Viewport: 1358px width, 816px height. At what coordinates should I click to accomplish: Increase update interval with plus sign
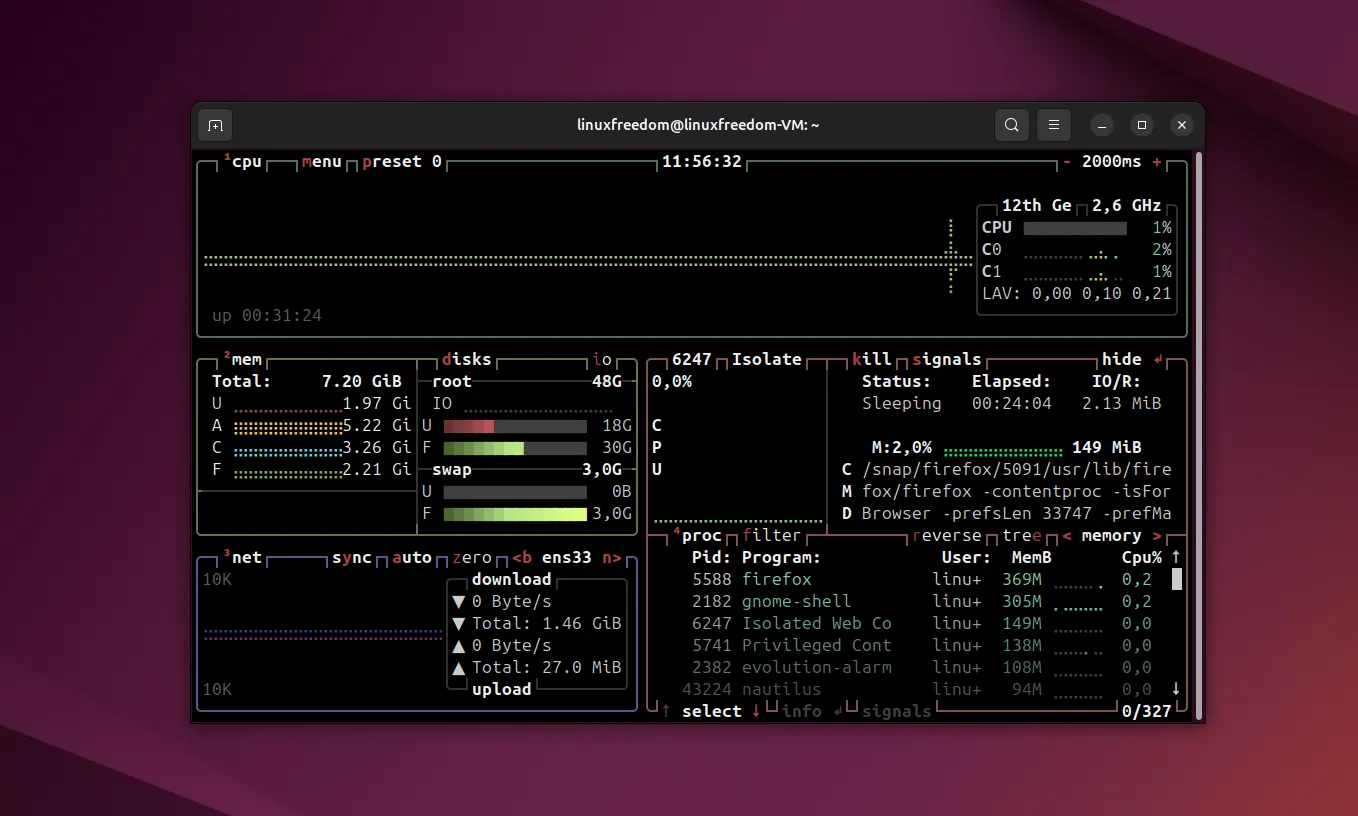tap(1157, 162)
